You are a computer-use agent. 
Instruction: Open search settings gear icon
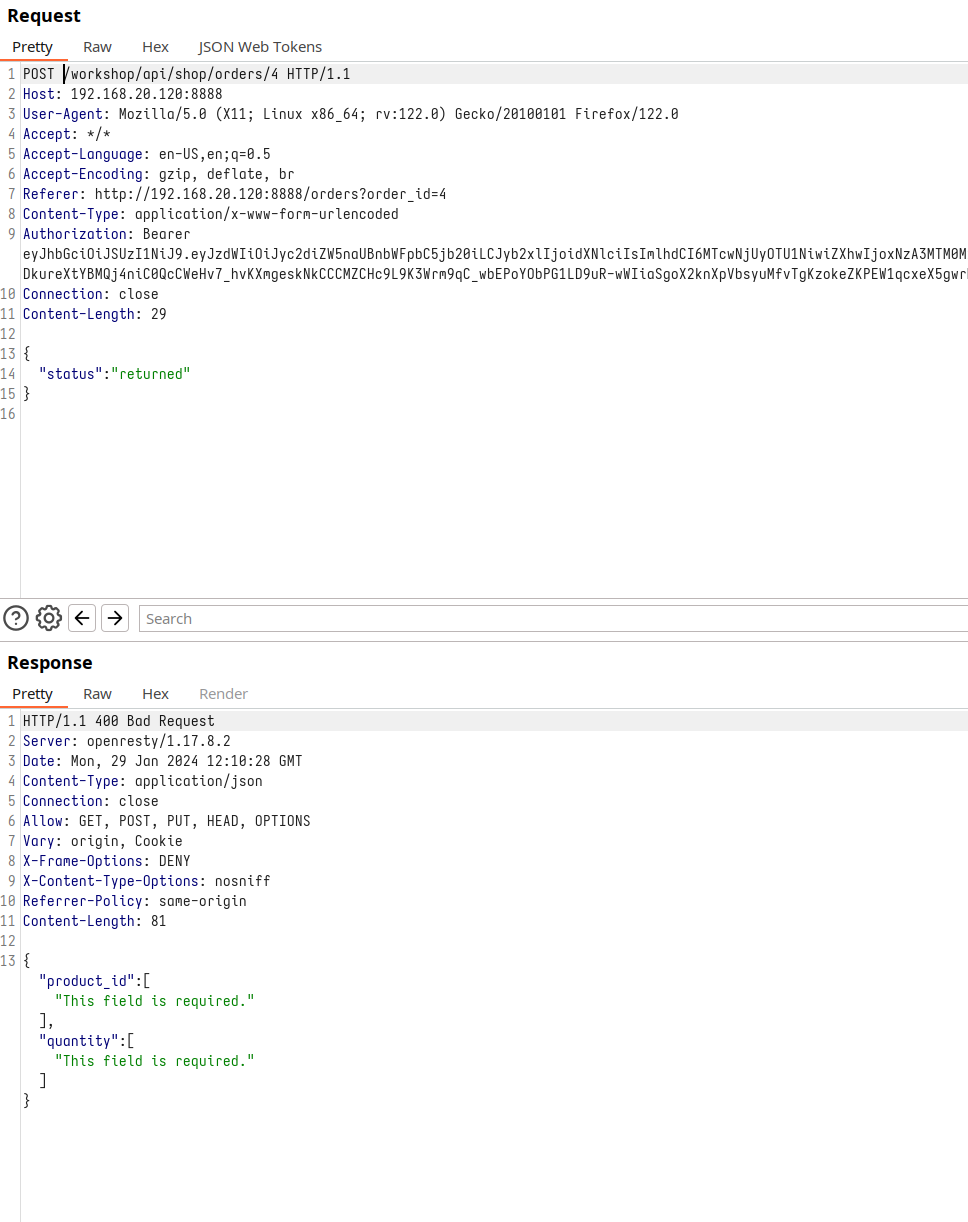coord(49,618)
